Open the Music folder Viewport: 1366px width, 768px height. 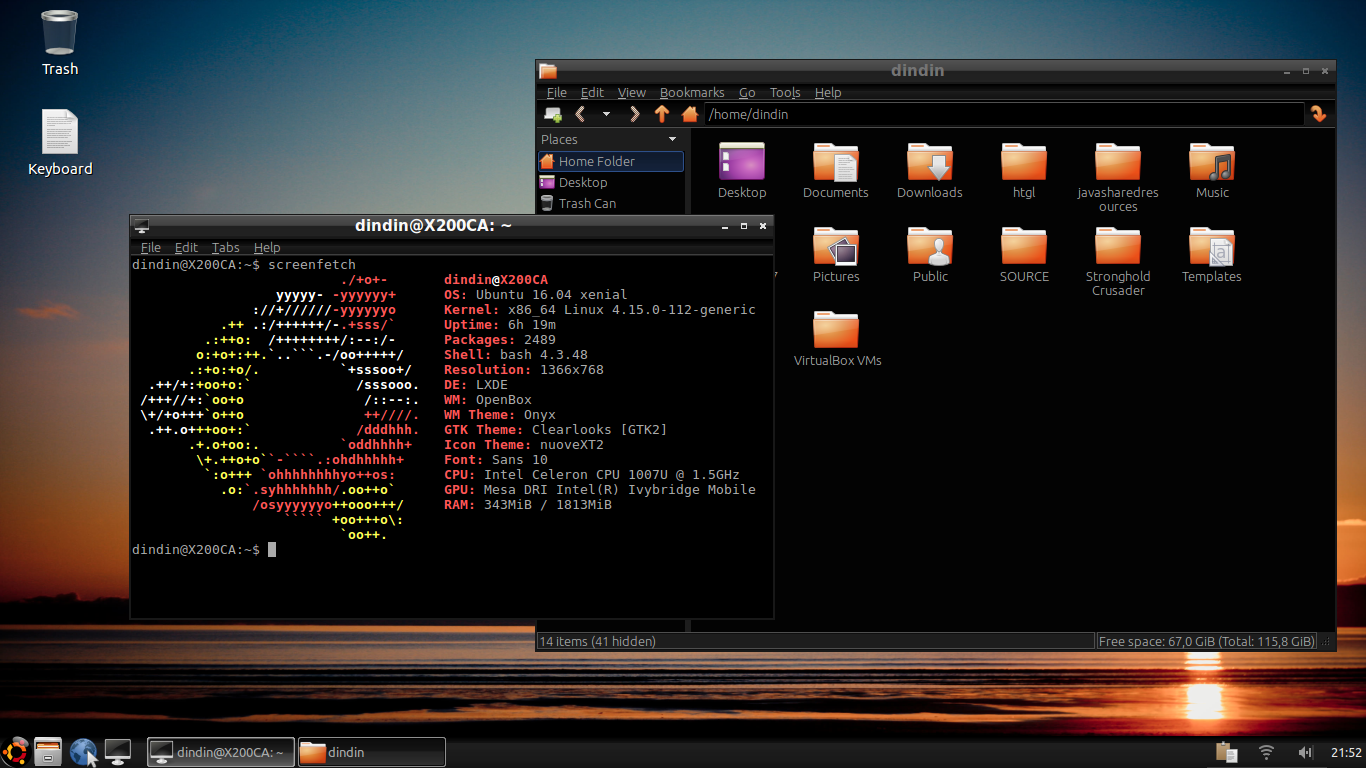click(x=1212, y=171)
